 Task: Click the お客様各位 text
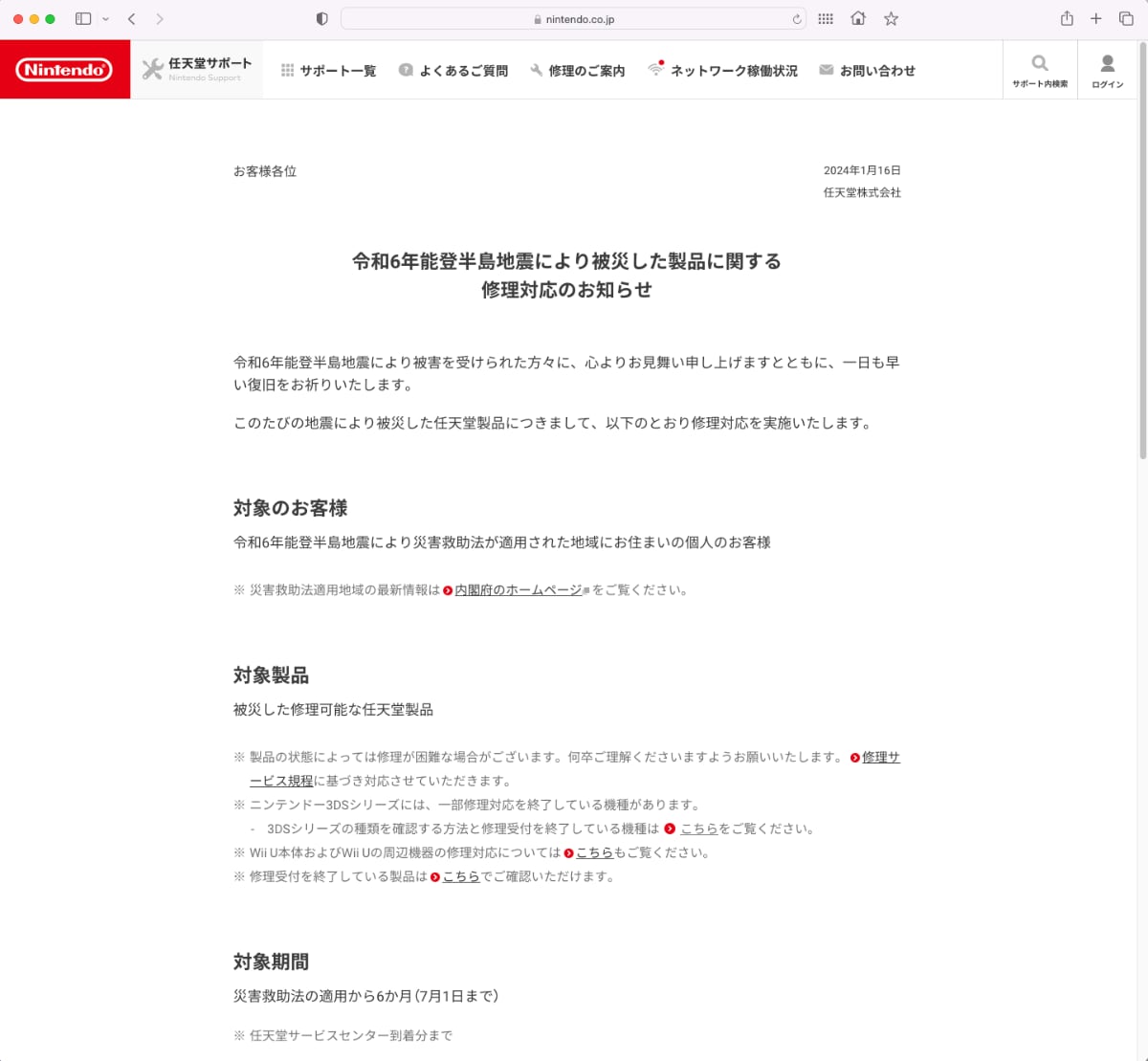(265, 171)
